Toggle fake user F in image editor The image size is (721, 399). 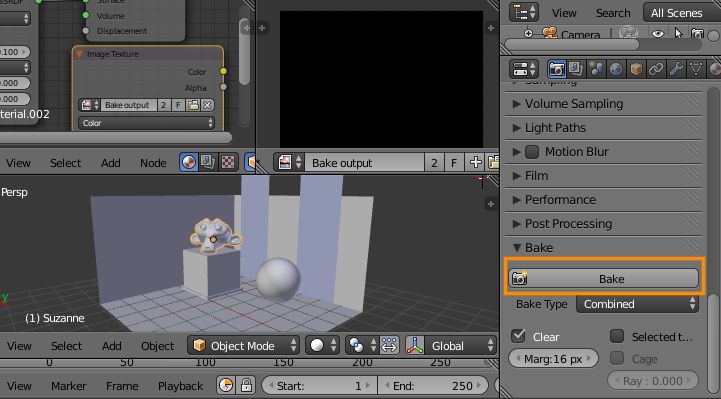click(x=454, y=163)
